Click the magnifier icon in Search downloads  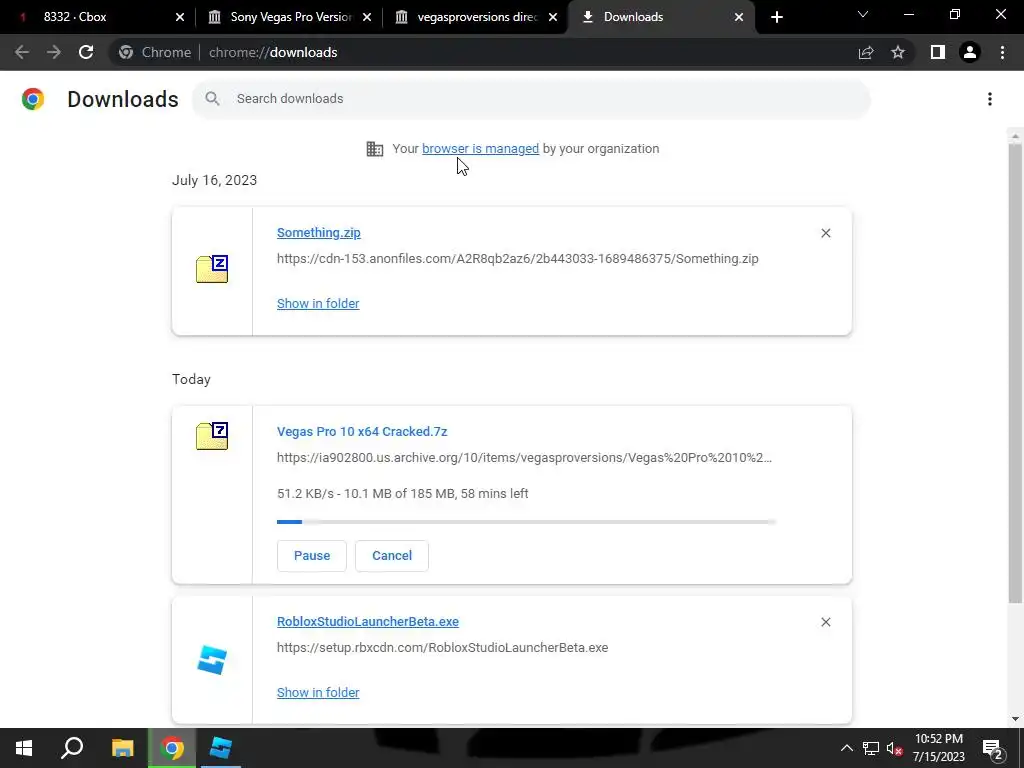point(212,99)
